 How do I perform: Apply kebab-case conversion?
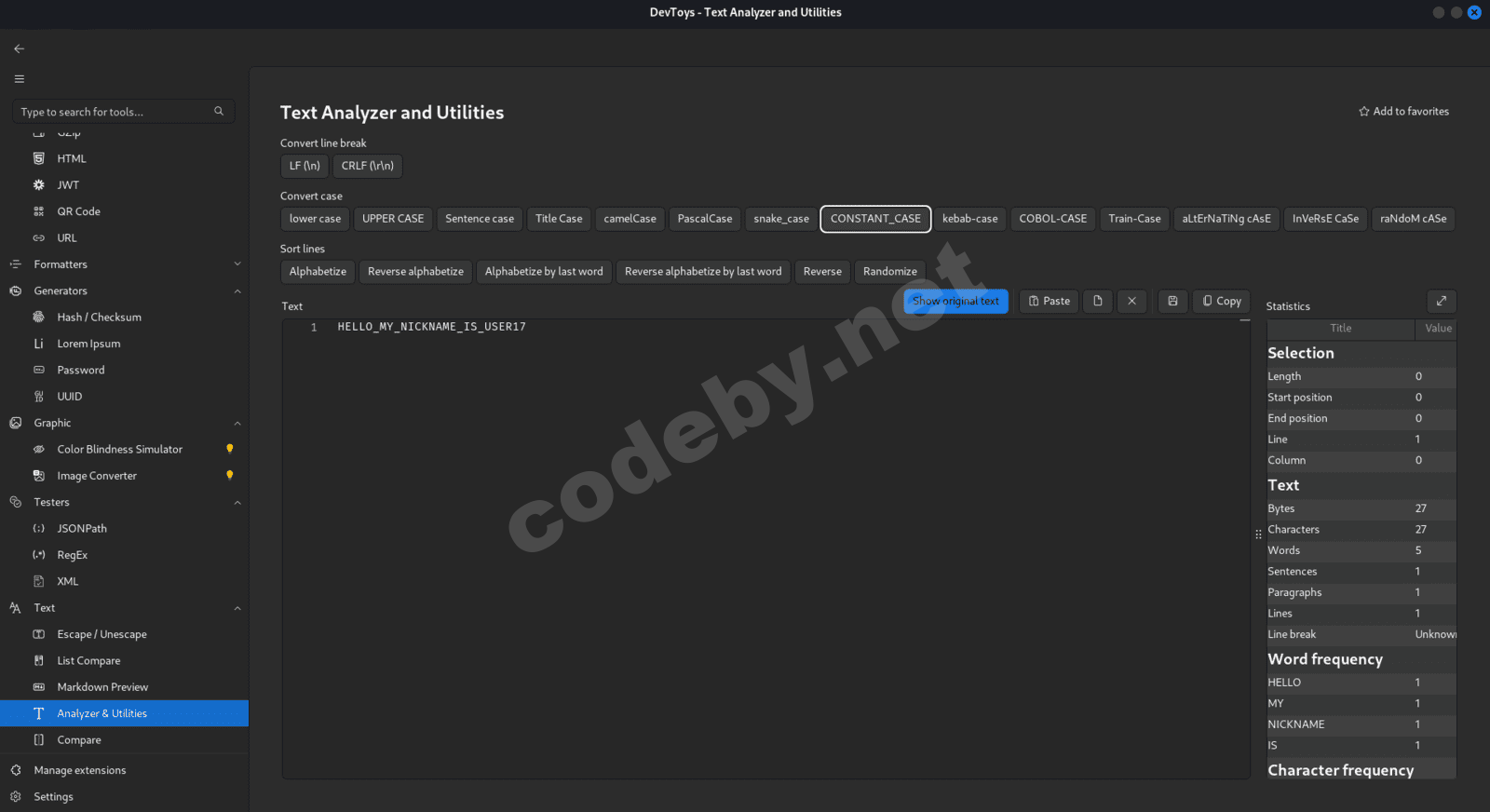tap(969, 219)
